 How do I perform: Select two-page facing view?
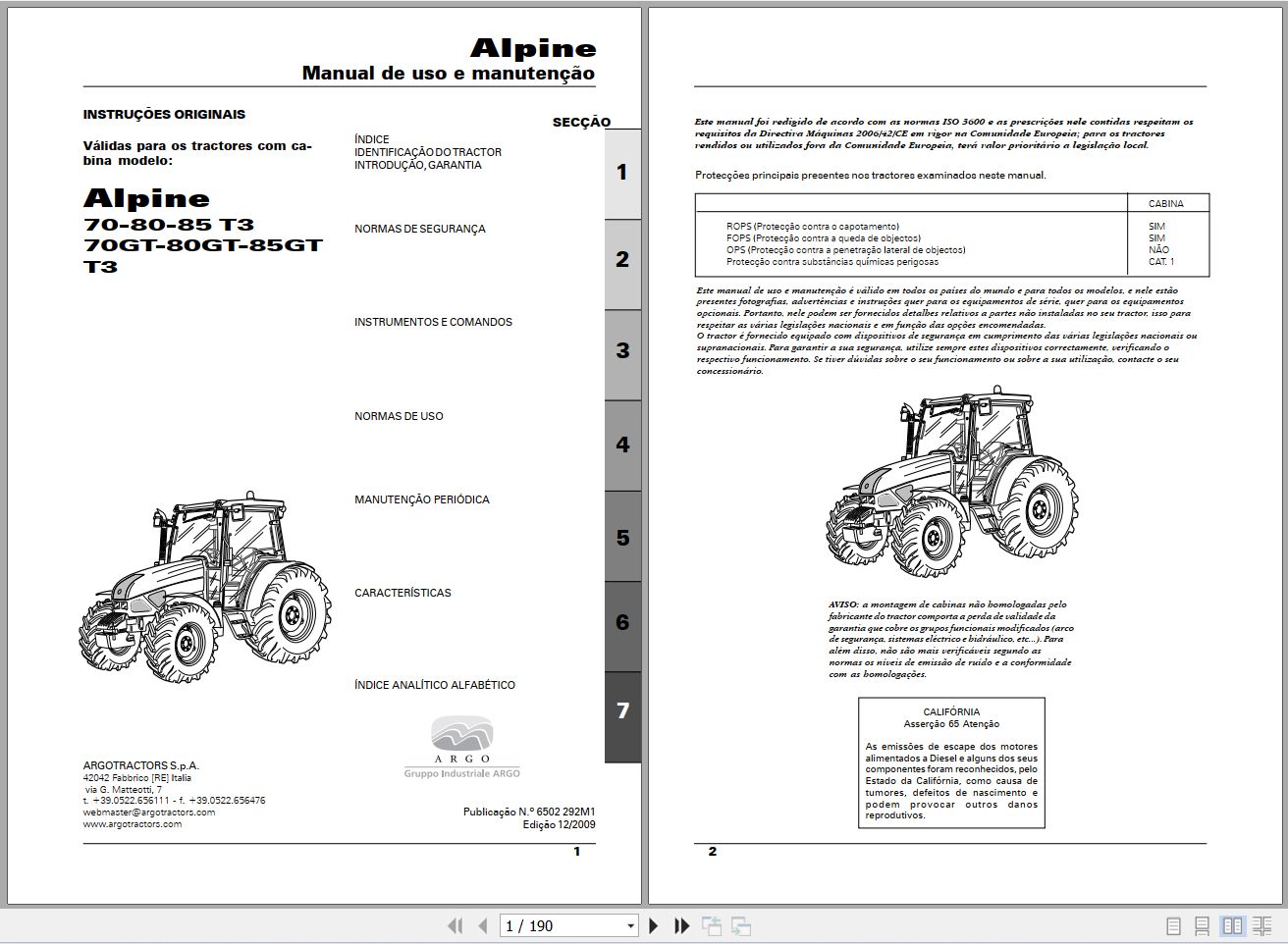click(1232, 925)
